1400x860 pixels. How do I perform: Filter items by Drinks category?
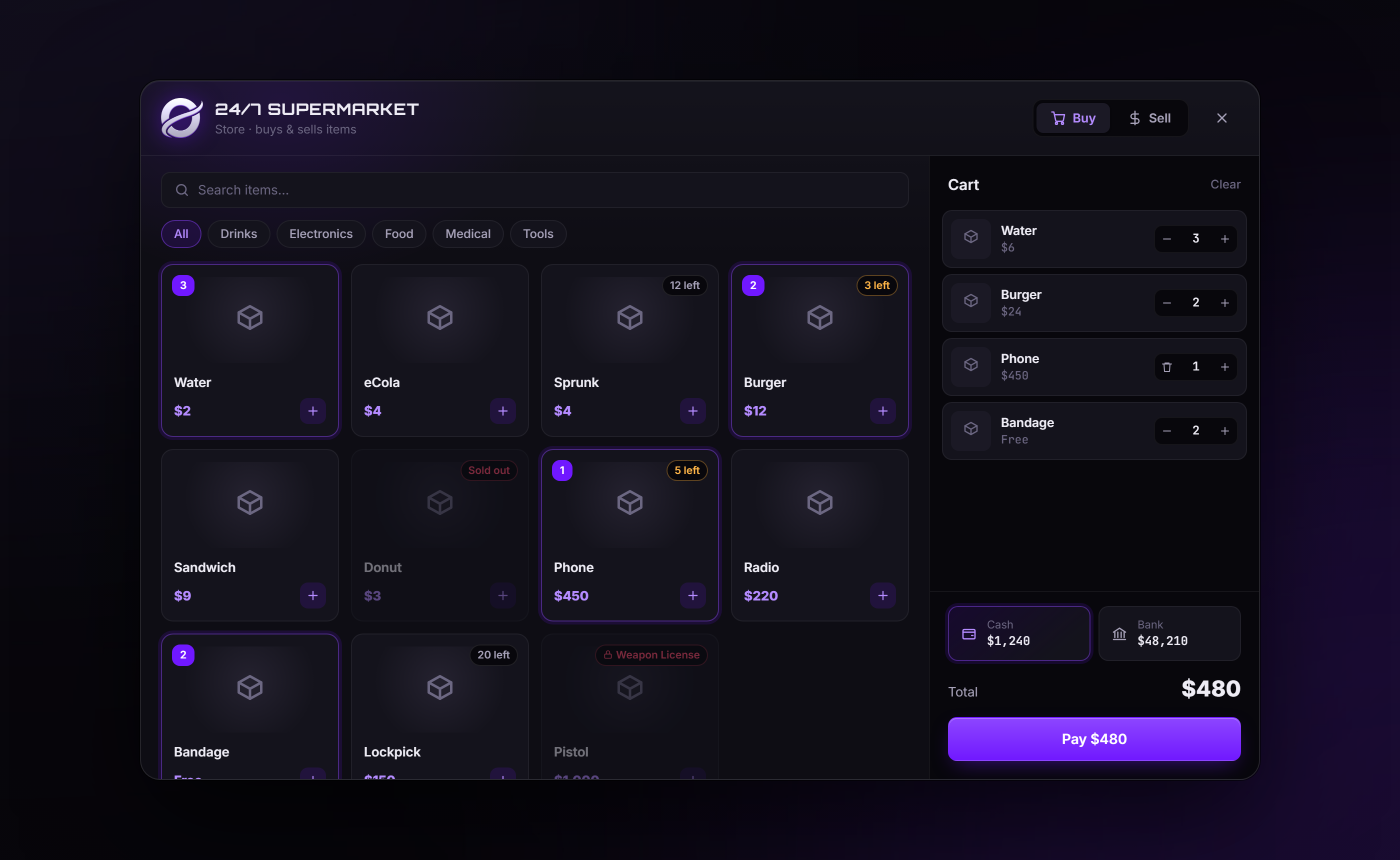click(x=239, y=234)
